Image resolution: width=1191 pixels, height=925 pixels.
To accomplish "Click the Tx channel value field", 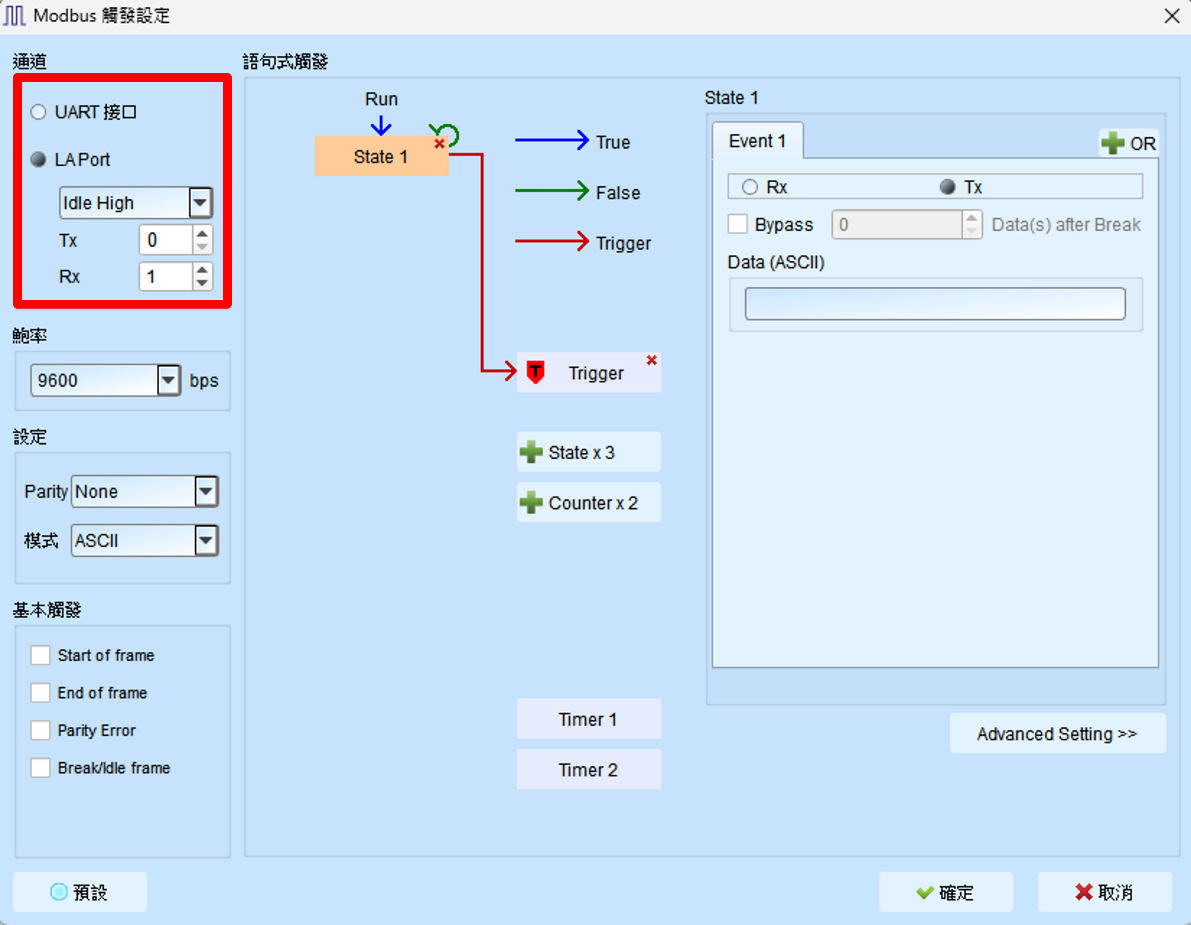I will 166,240.
